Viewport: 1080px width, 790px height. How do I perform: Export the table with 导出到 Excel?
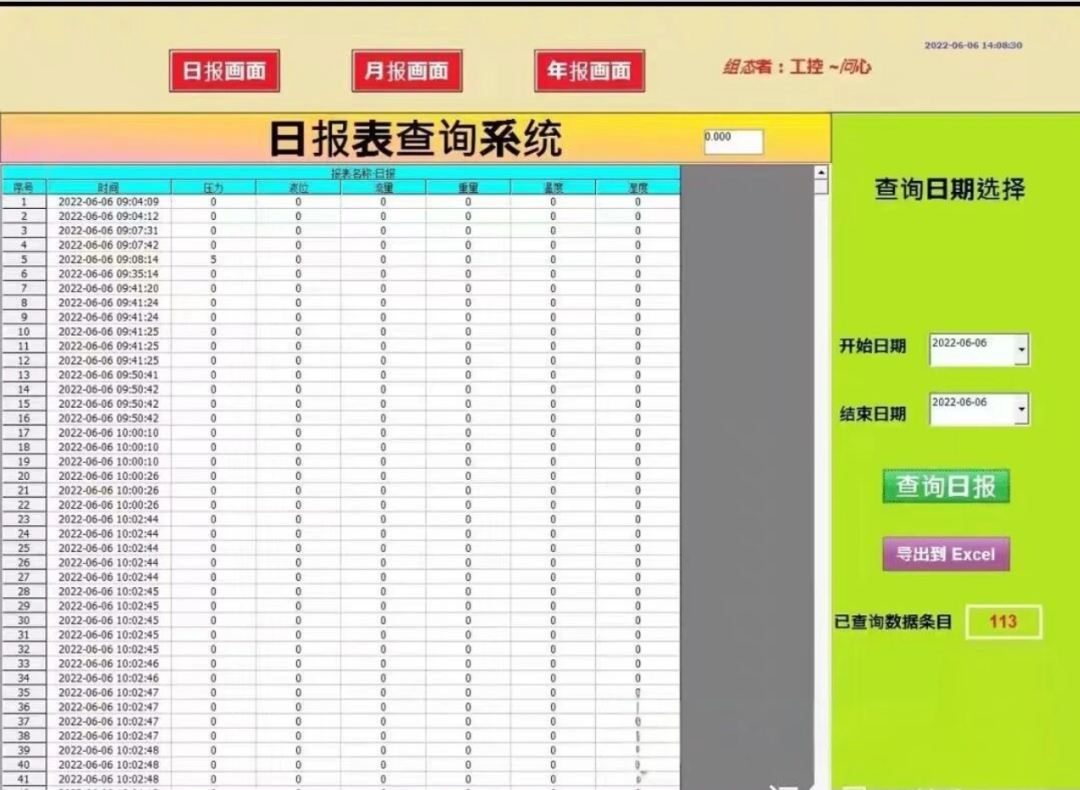point(946,554)
